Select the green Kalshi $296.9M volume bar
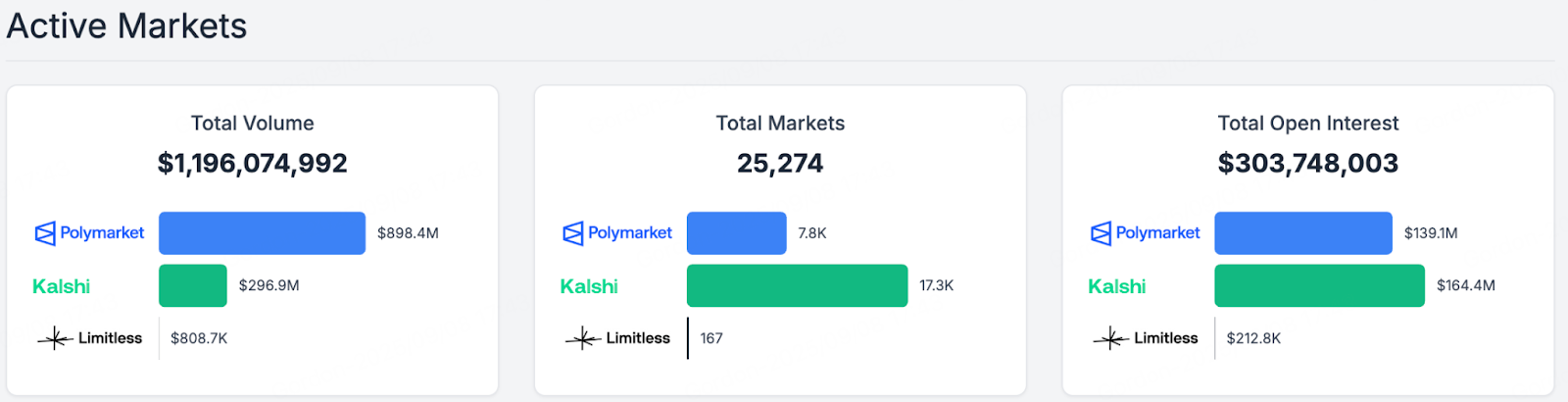This screenshot has width=1568, height=402. coord(193,286)
